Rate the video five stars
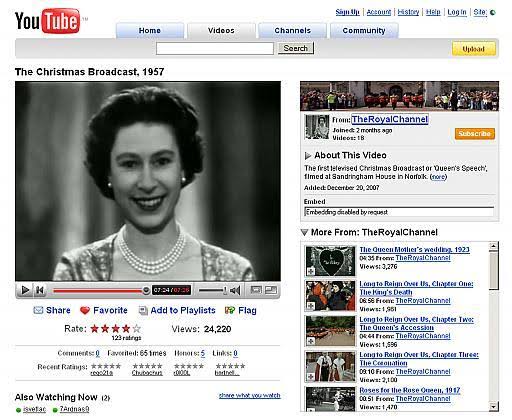Viewport: 512px width, 420px height. (137, 329)
